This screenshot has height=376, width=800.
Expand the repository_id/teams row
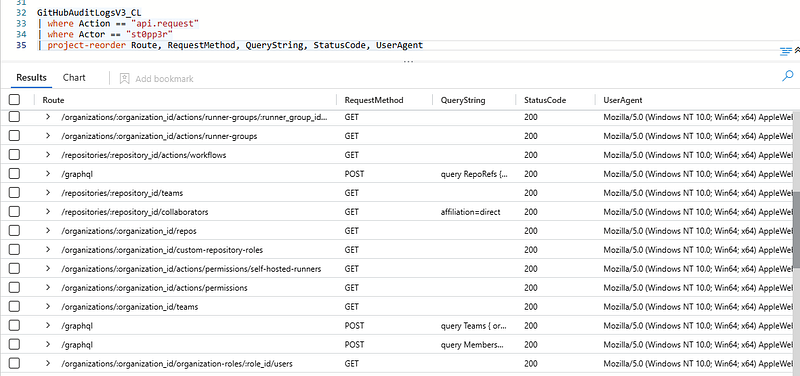point(48,193)
